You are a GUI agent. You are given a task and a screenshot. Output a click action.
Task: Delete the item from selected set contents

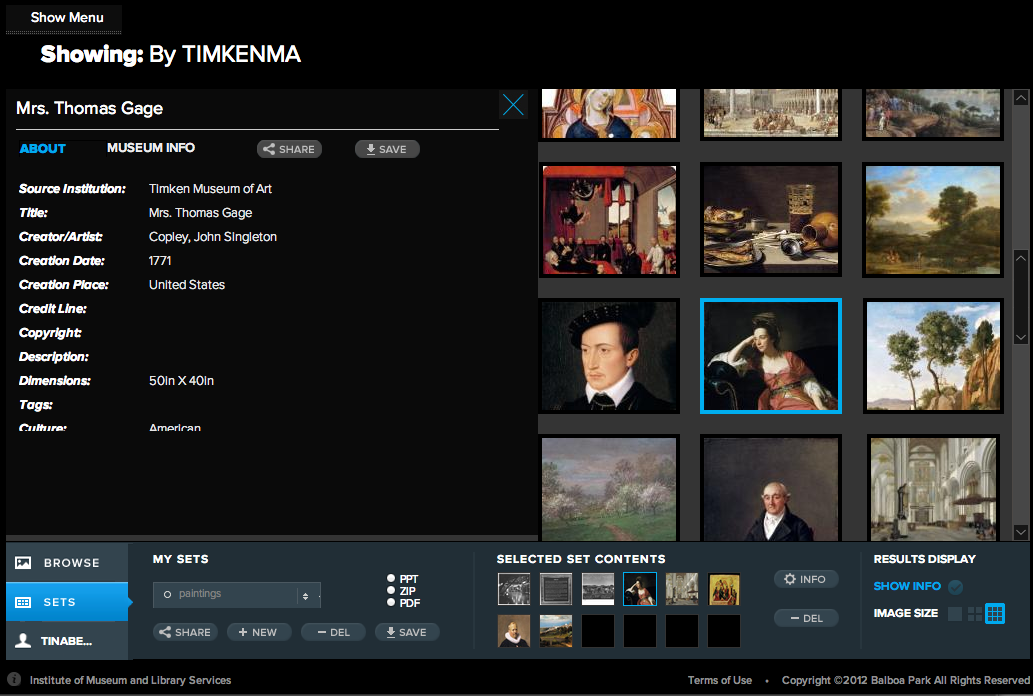[x=806, y=618]
